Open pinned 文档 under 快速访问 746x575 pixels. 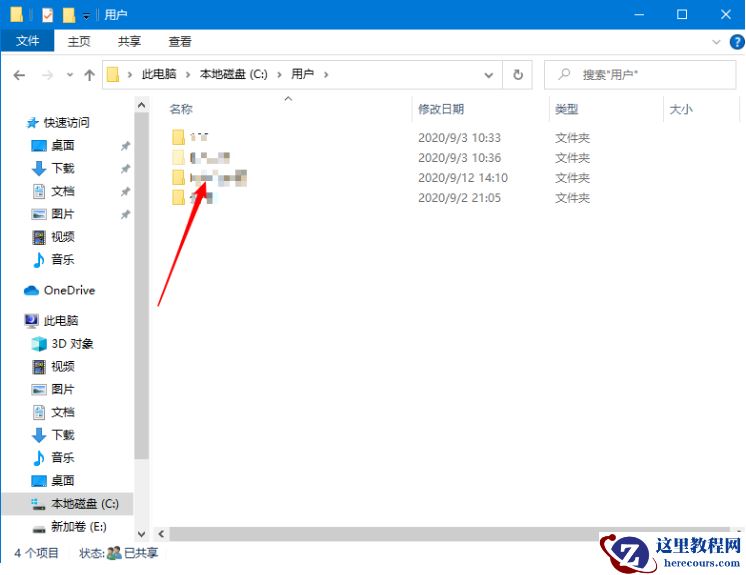tap(53, 191)
